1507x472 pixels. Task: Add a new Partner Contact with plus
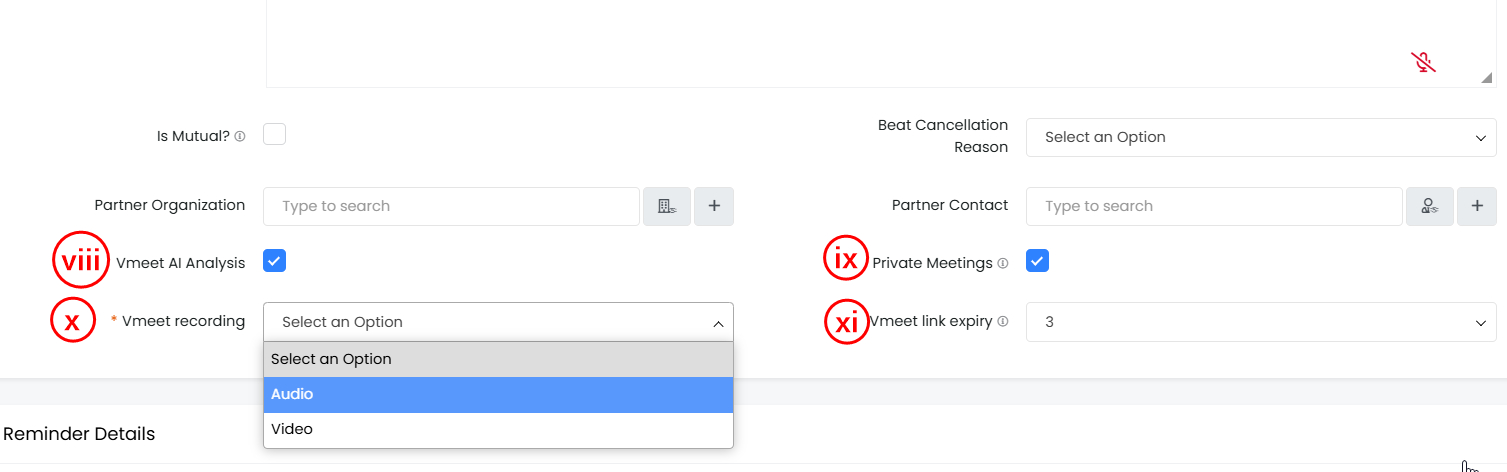click(x=1477, y=206)
